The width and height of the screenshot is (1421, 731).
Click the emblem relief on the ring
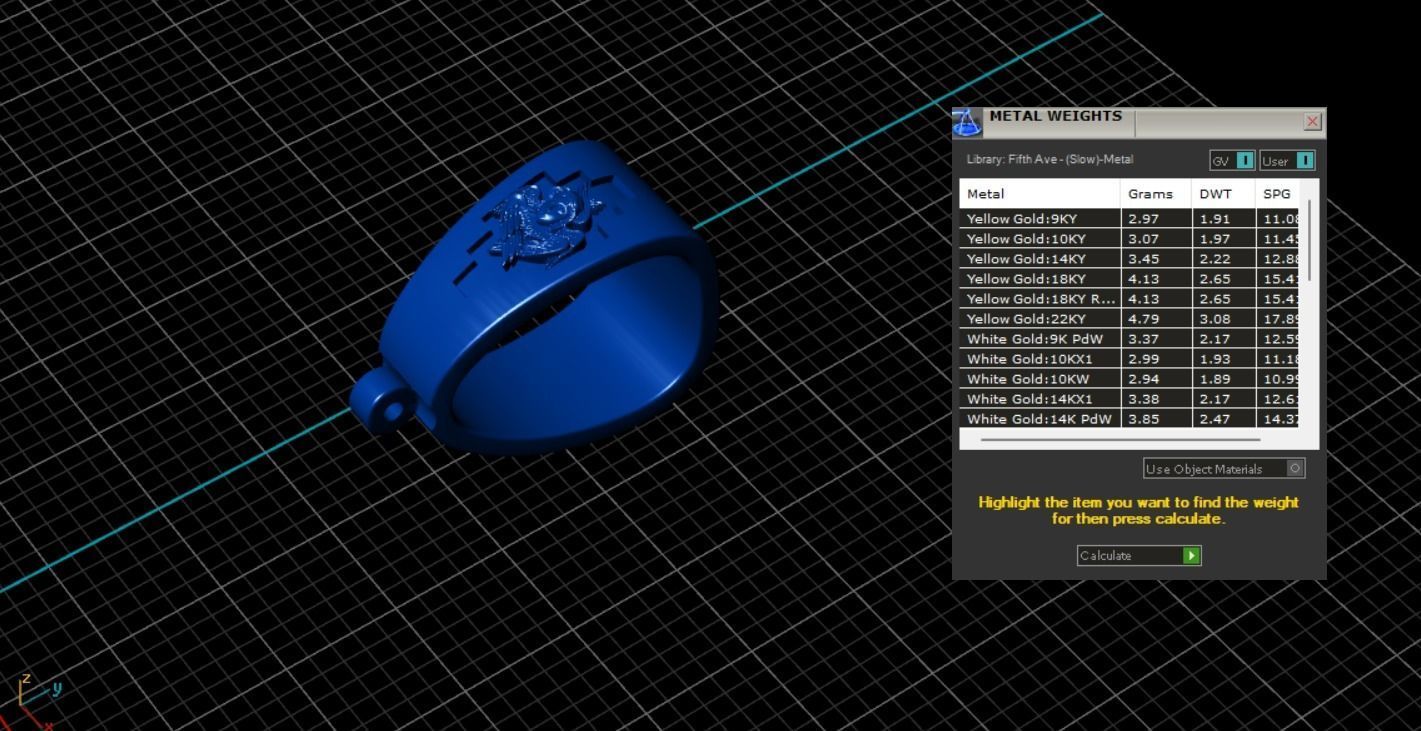pos(545,223)
